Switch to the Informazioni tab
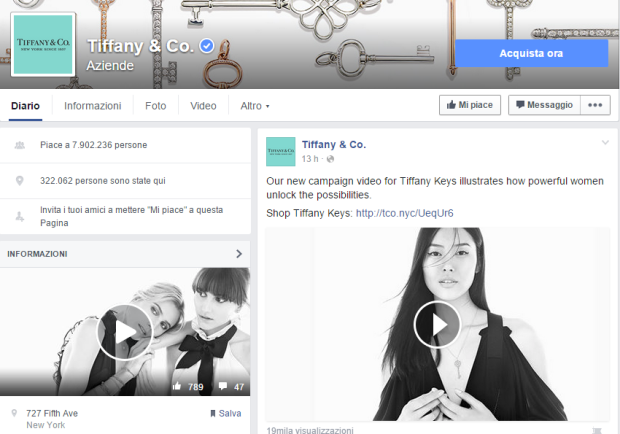This screenshot has height=434, width=620. [x=93, y=106]
